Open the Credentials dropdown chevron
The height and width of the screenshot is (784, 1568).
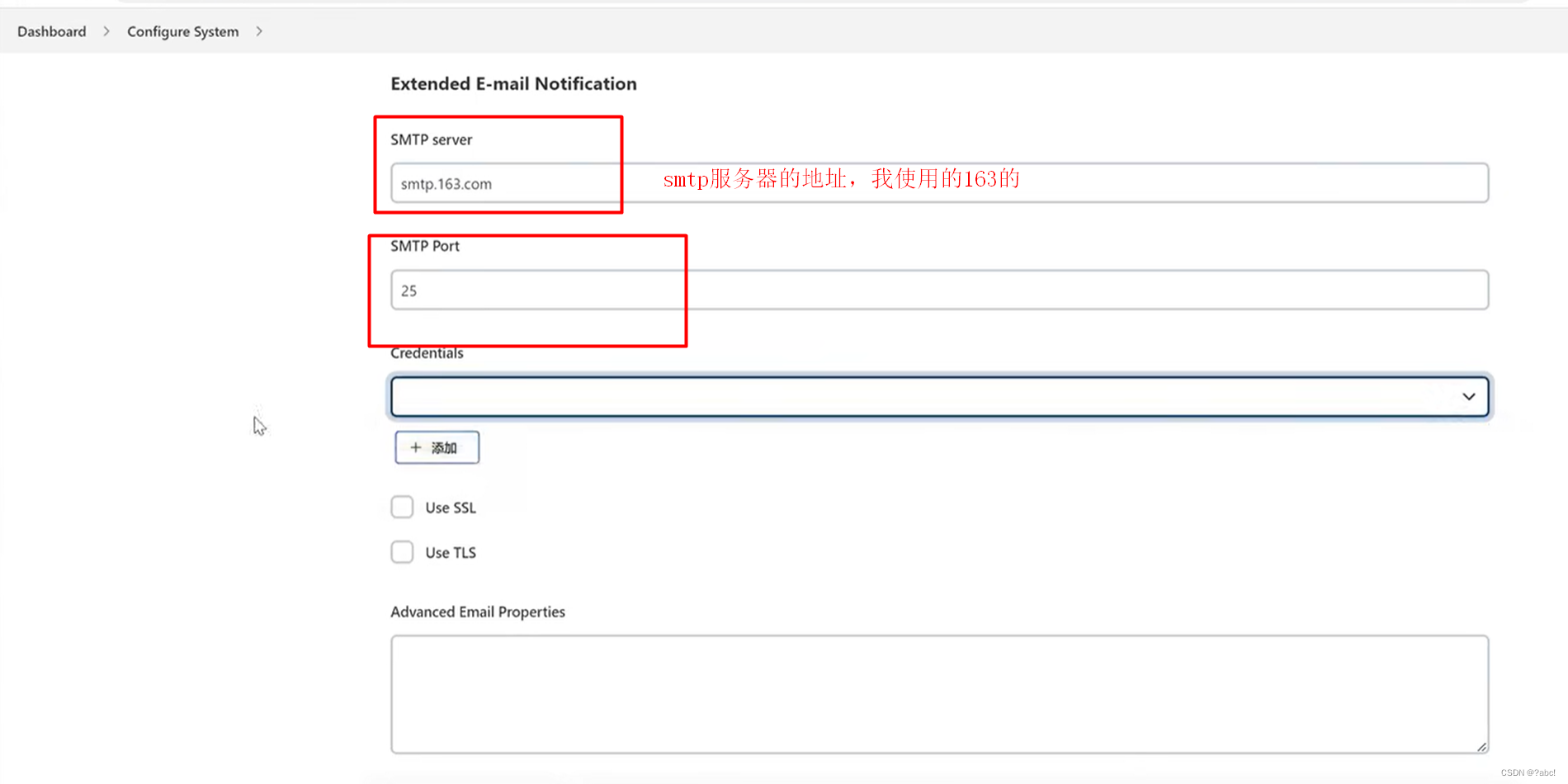[1468, 396]
